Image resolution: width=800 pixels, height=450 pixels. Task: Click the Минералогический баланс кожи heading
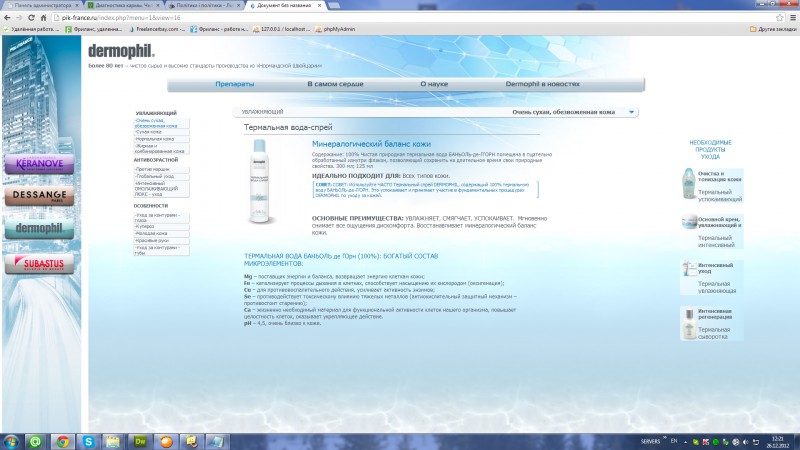click(x=371, y=144)
